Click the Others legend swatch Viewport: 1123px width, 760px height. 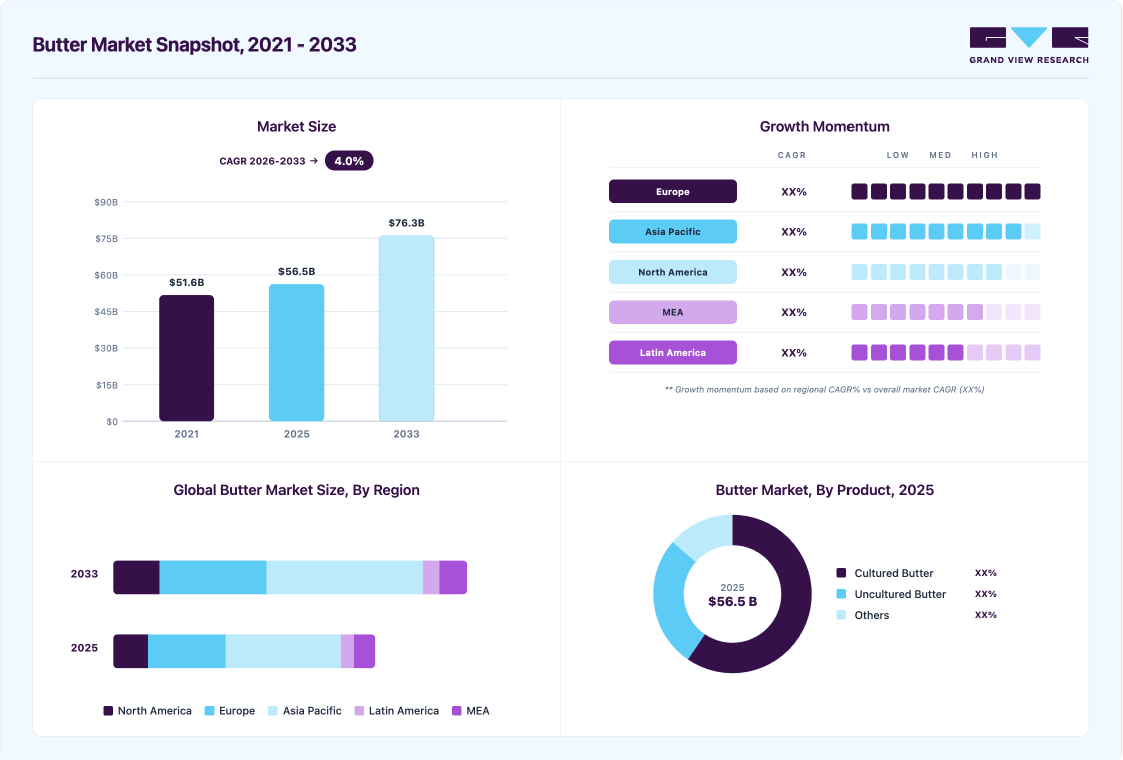coord(842,615)
